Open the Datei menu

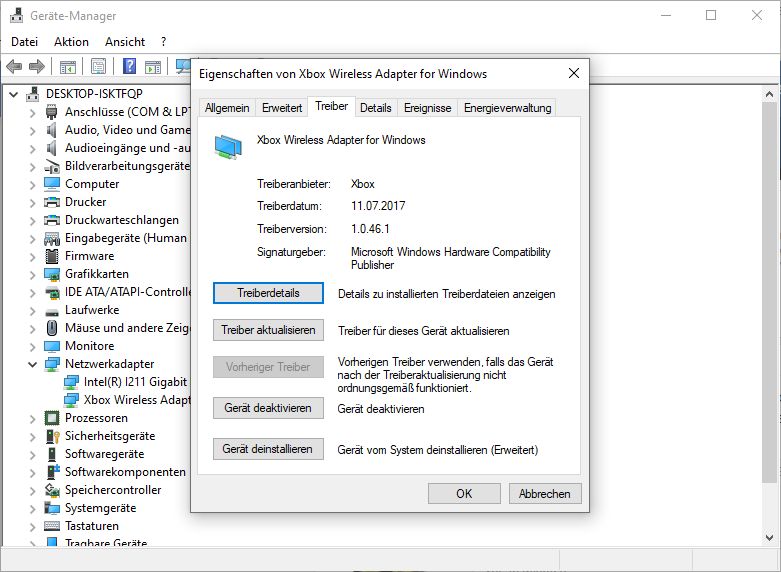tap(24, 42)
